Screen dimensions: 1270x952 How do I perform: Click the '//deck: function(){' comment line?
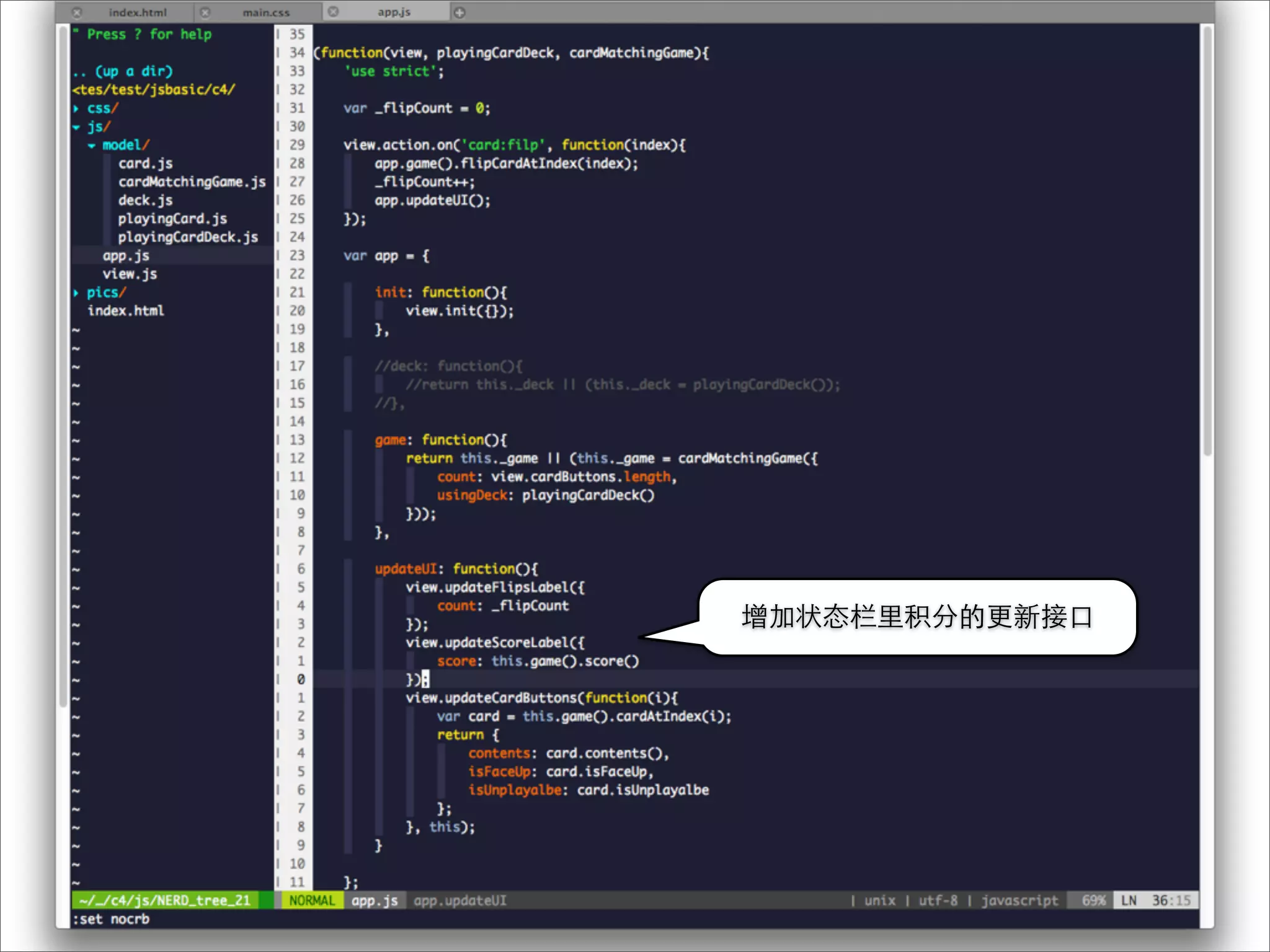[x=448, y=366]
